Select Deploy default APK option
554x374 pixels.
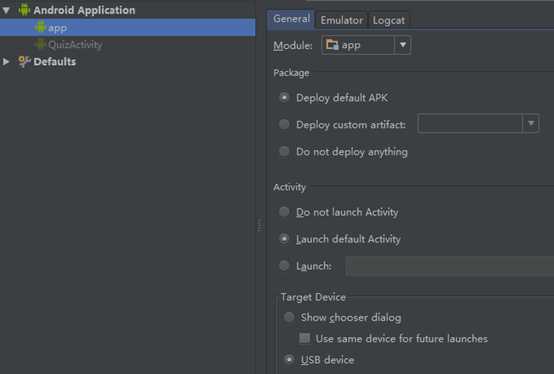tap(284, 97)
